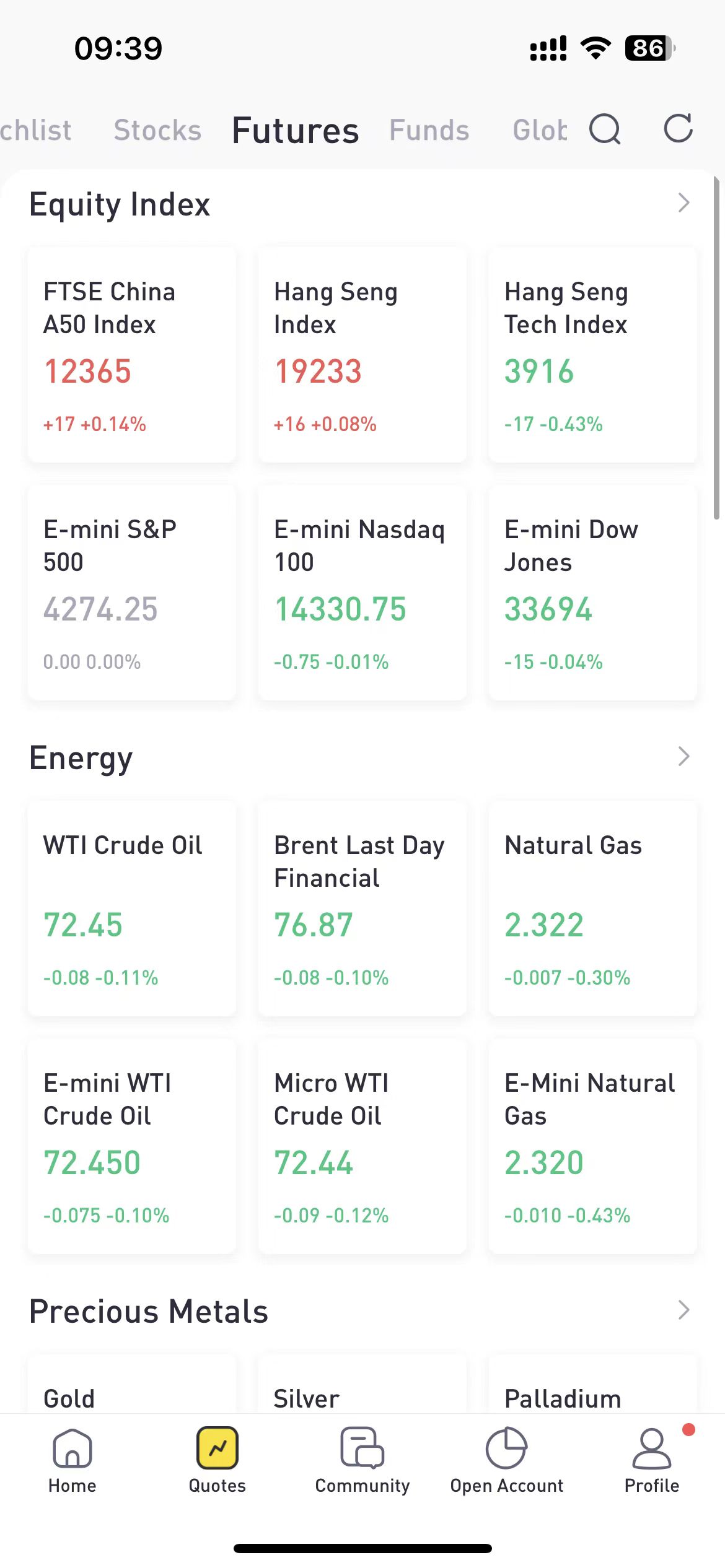The image size is (725, 1568).
Task: Tap the search magnifier icon
Action: (x=605, y=129)
